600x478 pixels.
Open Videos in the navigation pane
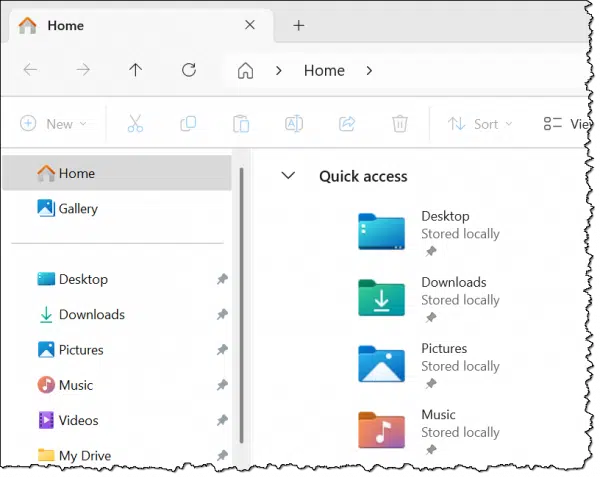click(117, 420)
